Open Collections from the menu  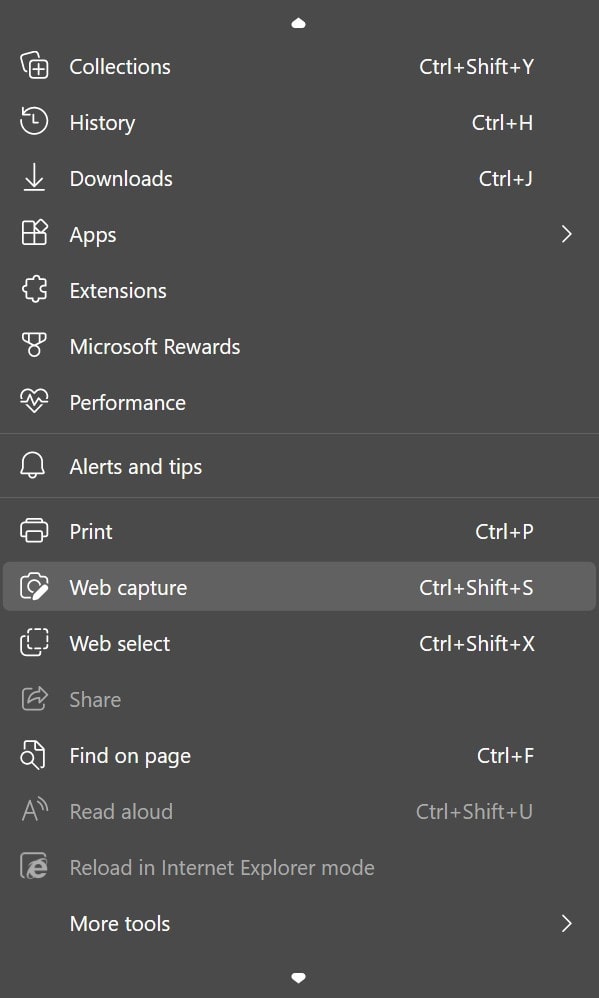pos(119,66)
